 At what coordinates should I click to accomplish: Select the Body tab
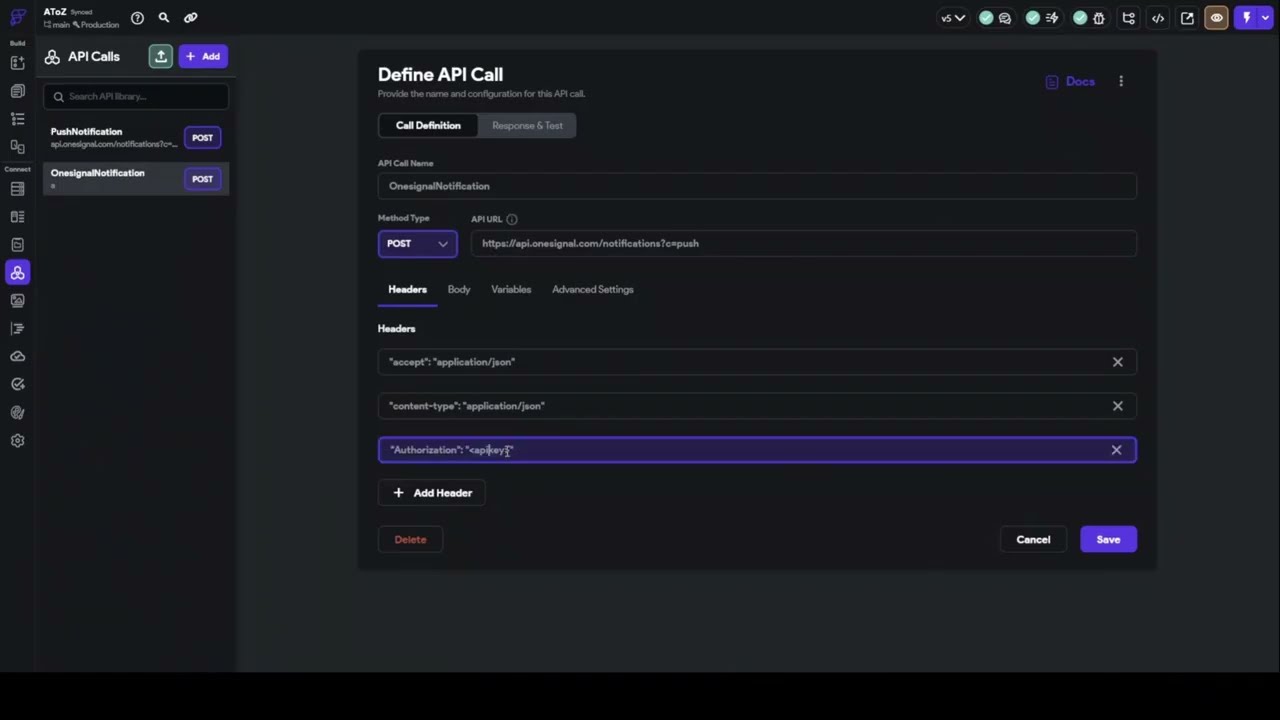[459, 290]
